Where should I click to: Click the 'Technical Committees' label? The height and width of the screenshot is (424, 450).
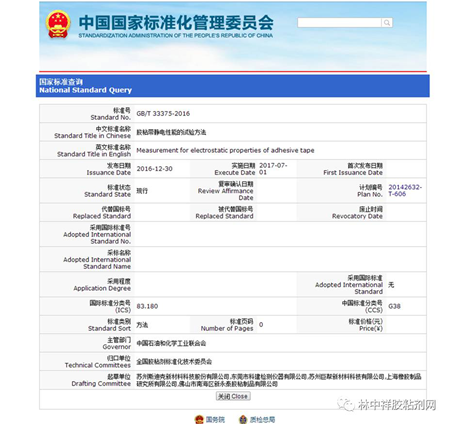click(98, 365)
